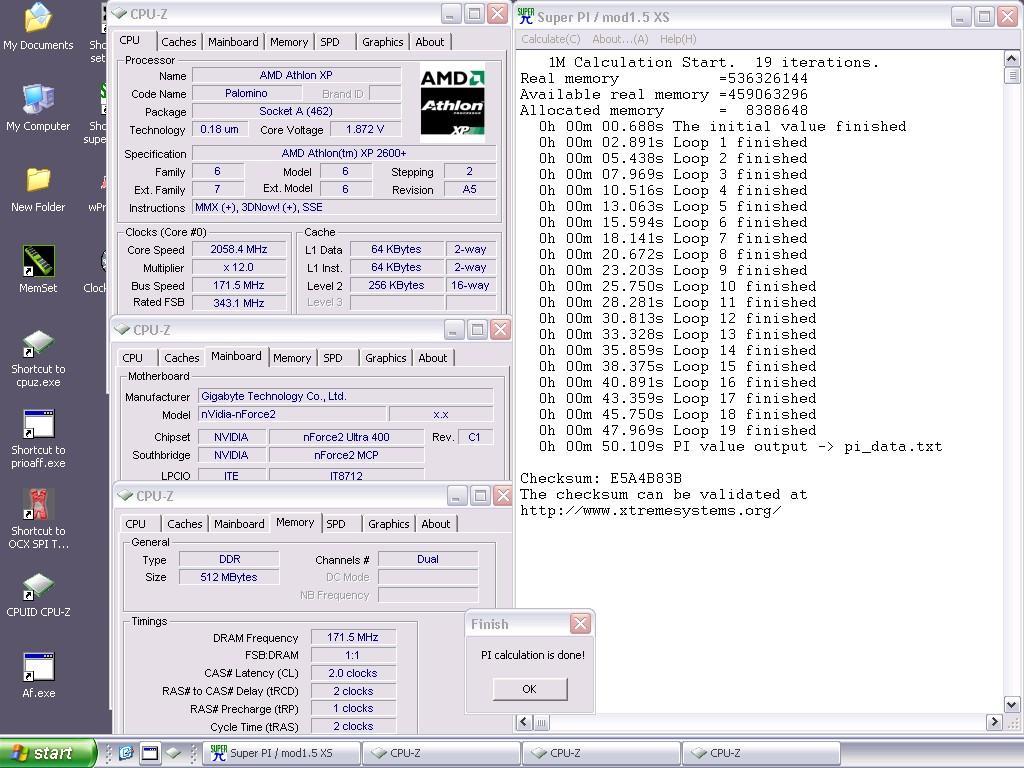
Task: Launch Shortcut to prioaff.exe icon
Action: (38, 439)
